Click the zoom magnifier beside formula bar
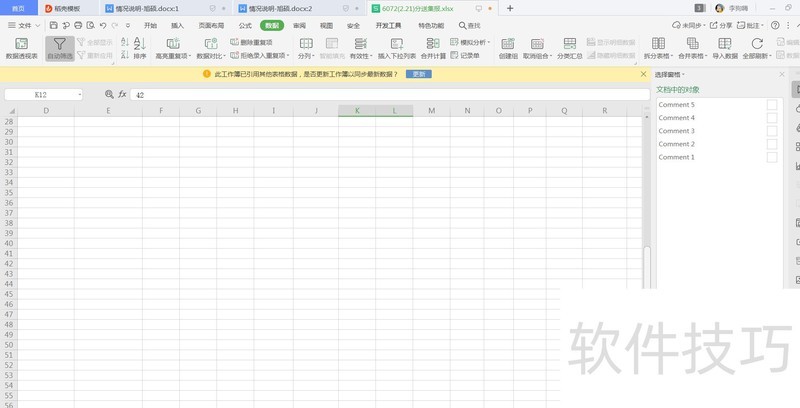This screenshot has width=800, height=408. pos(109,94)
